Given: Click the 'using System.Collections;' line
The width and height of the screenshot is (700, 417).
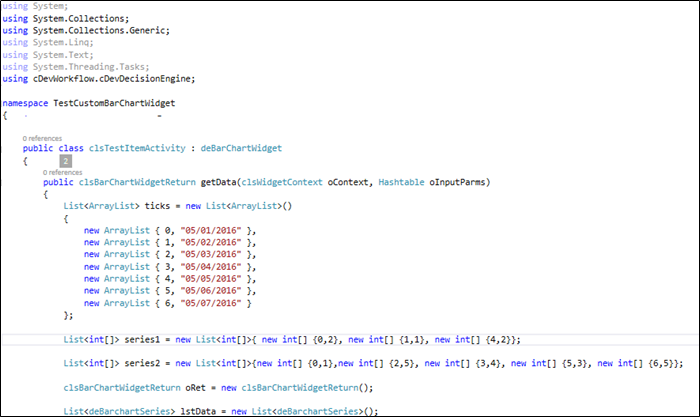Looking at the screenshot, I should coord(66,19).
